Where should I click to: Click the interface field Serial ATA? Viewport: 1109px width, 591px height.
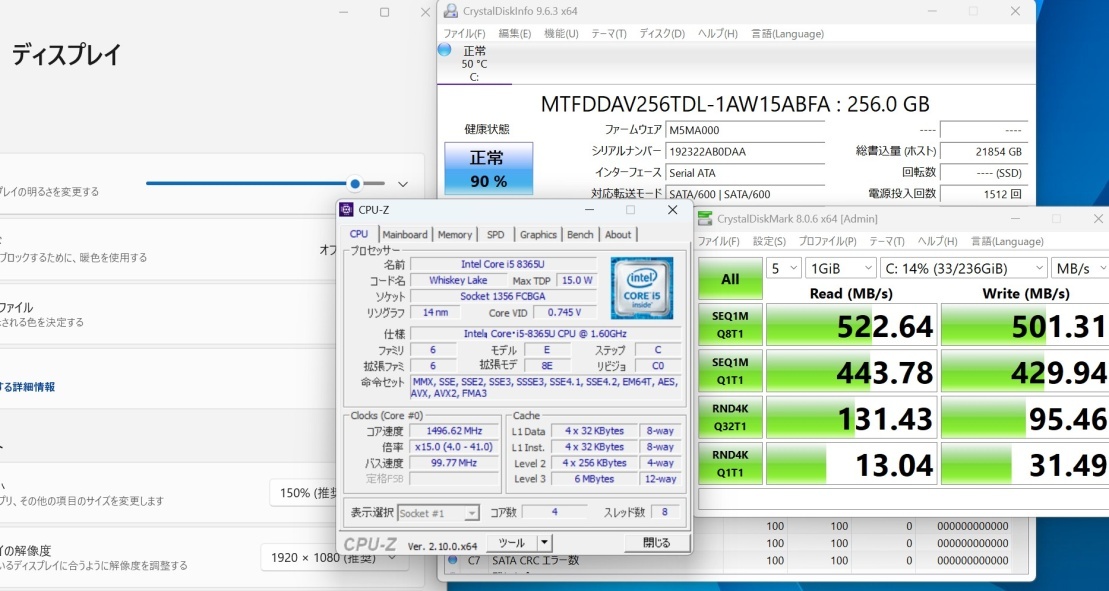coord(745,172)
